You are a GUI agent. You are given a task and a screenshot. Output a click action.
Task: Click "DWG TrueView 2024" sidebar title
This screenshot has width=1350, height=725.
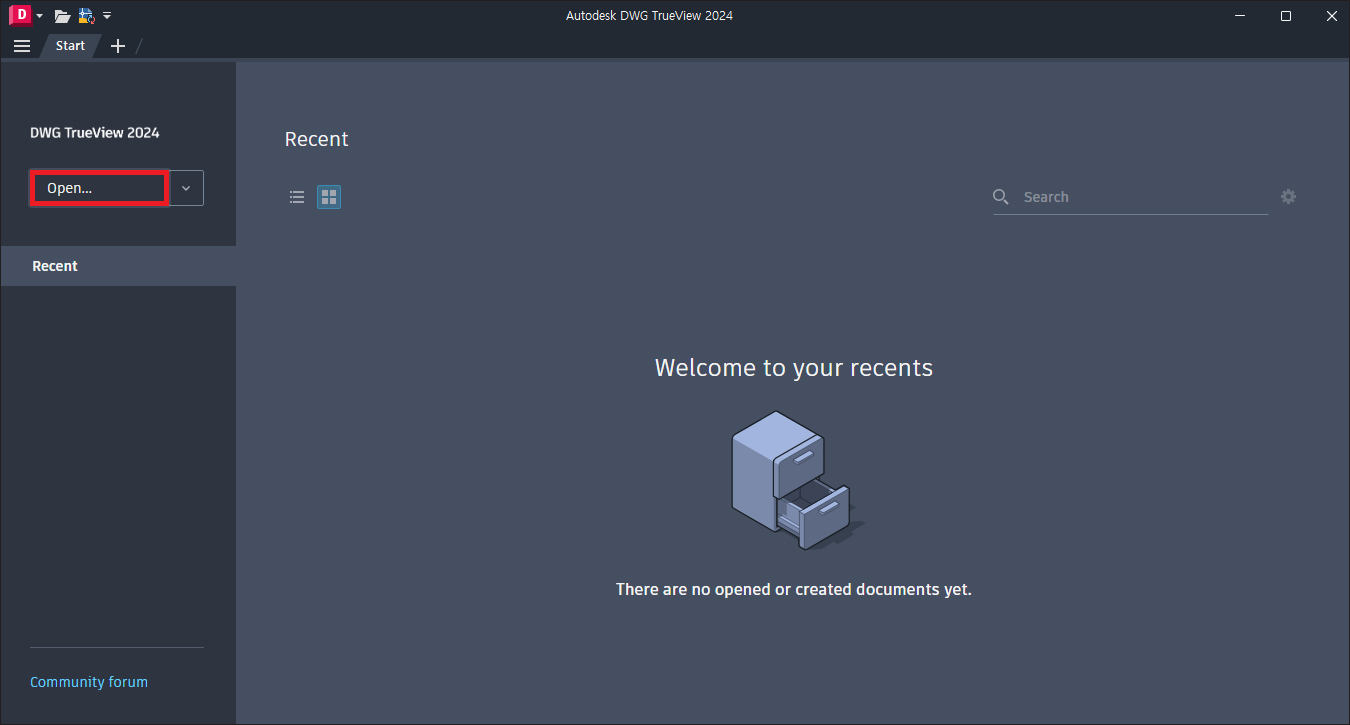tap(95, 133)
